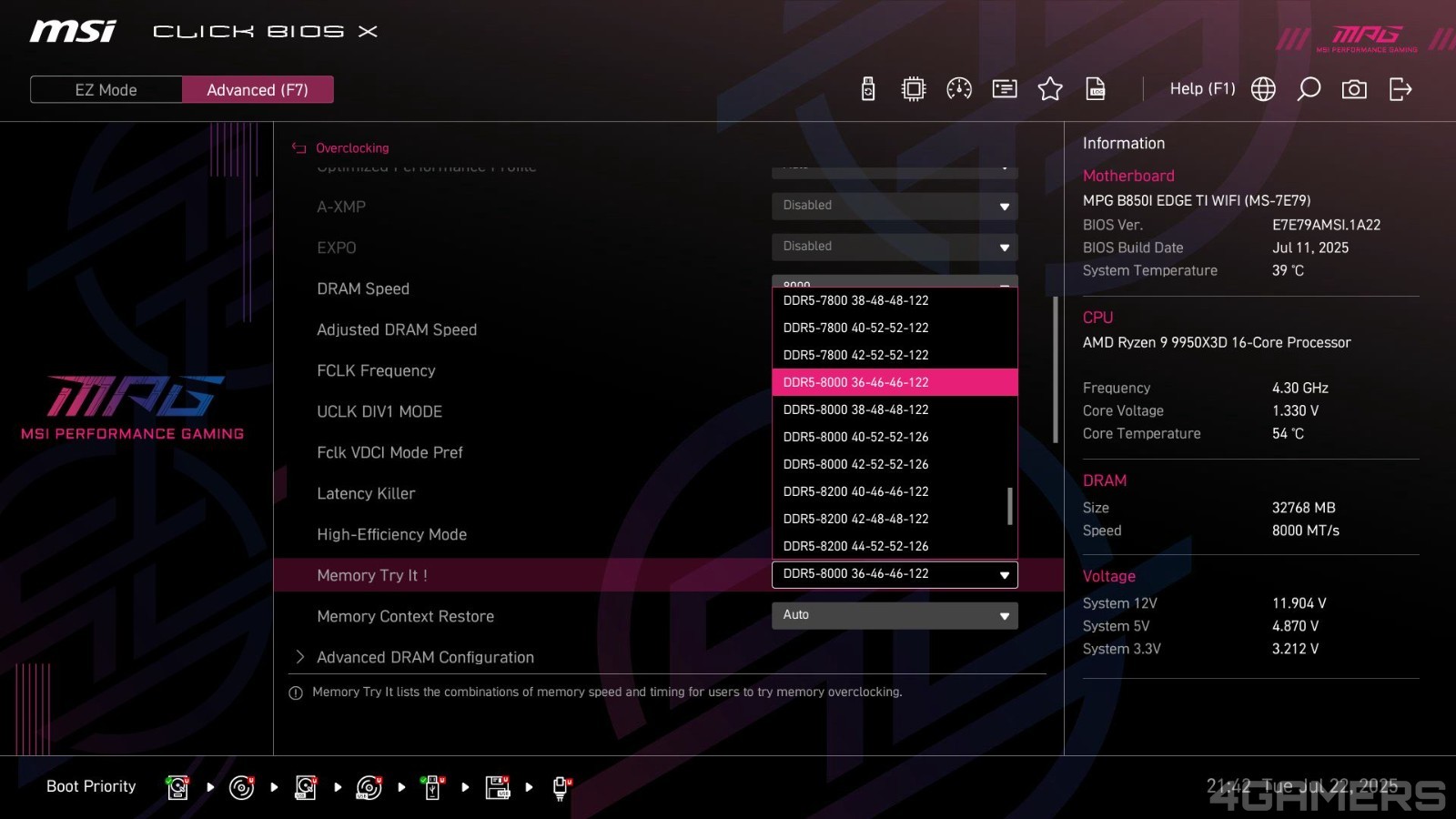Open the Favorites star icon
This screenshot has width=1456, height=819.
point(1050,89)
